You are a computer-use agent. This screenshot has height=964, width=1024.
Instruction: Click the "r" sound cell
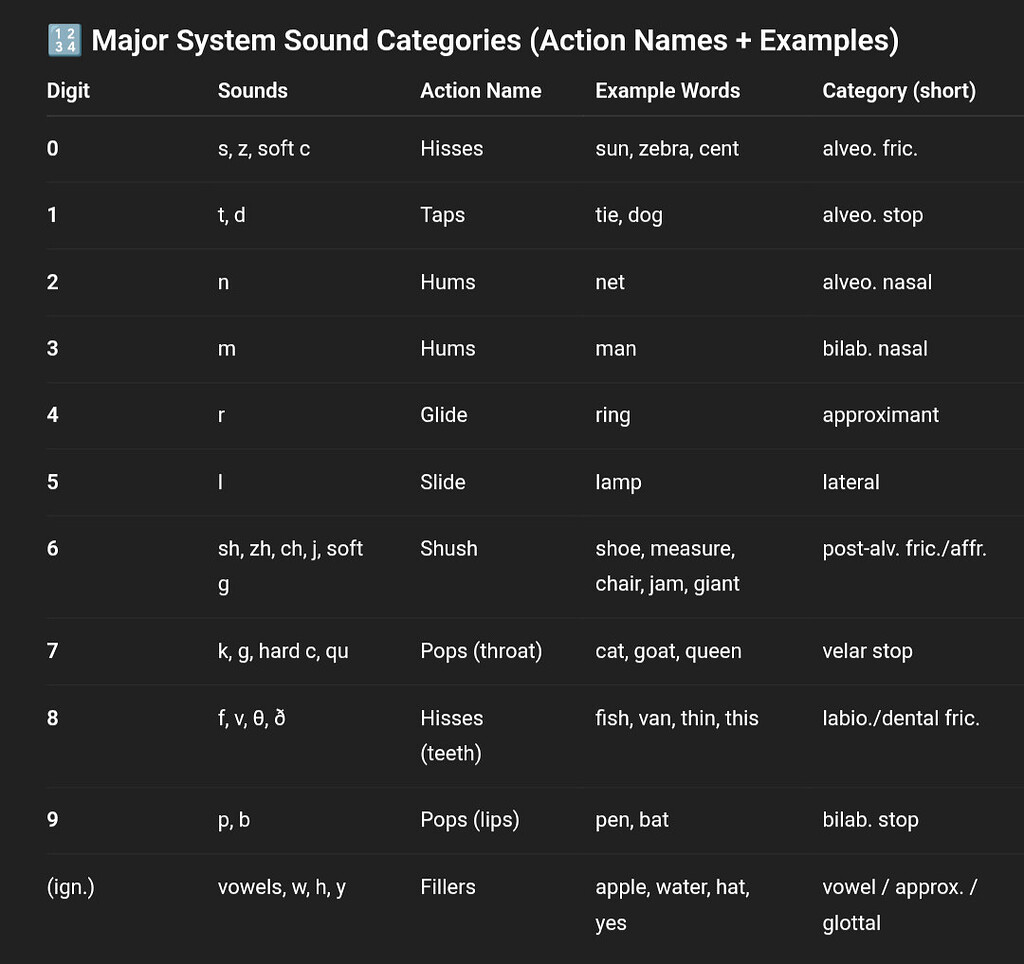tap(221, 415)
